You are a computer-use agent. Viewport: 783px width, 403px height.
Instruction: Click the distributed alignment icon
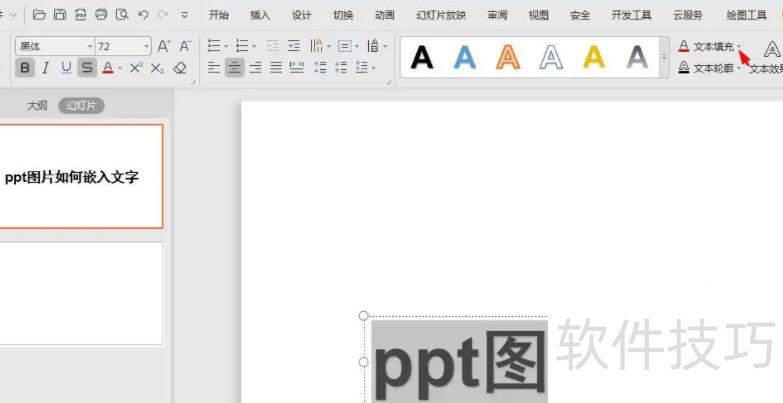click(297, 67)
